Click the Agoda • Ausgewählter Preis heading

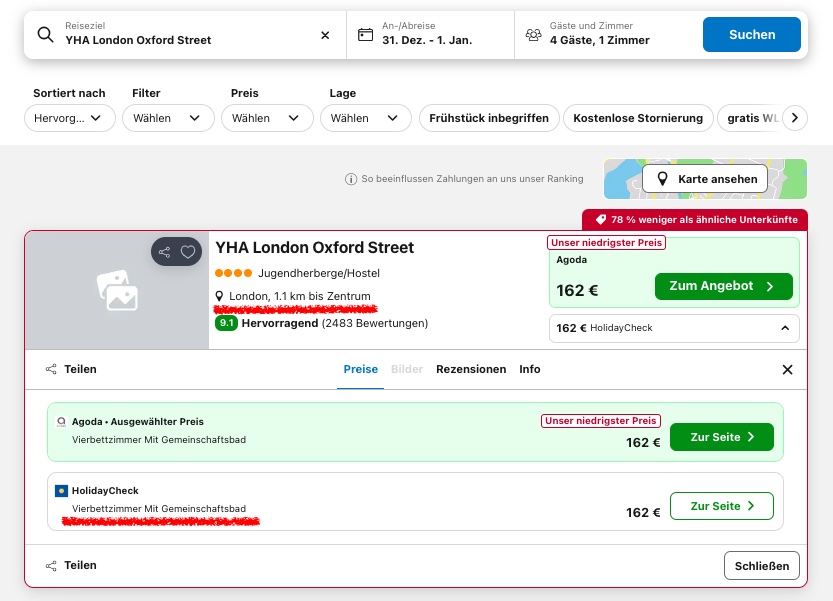(138, 422)
